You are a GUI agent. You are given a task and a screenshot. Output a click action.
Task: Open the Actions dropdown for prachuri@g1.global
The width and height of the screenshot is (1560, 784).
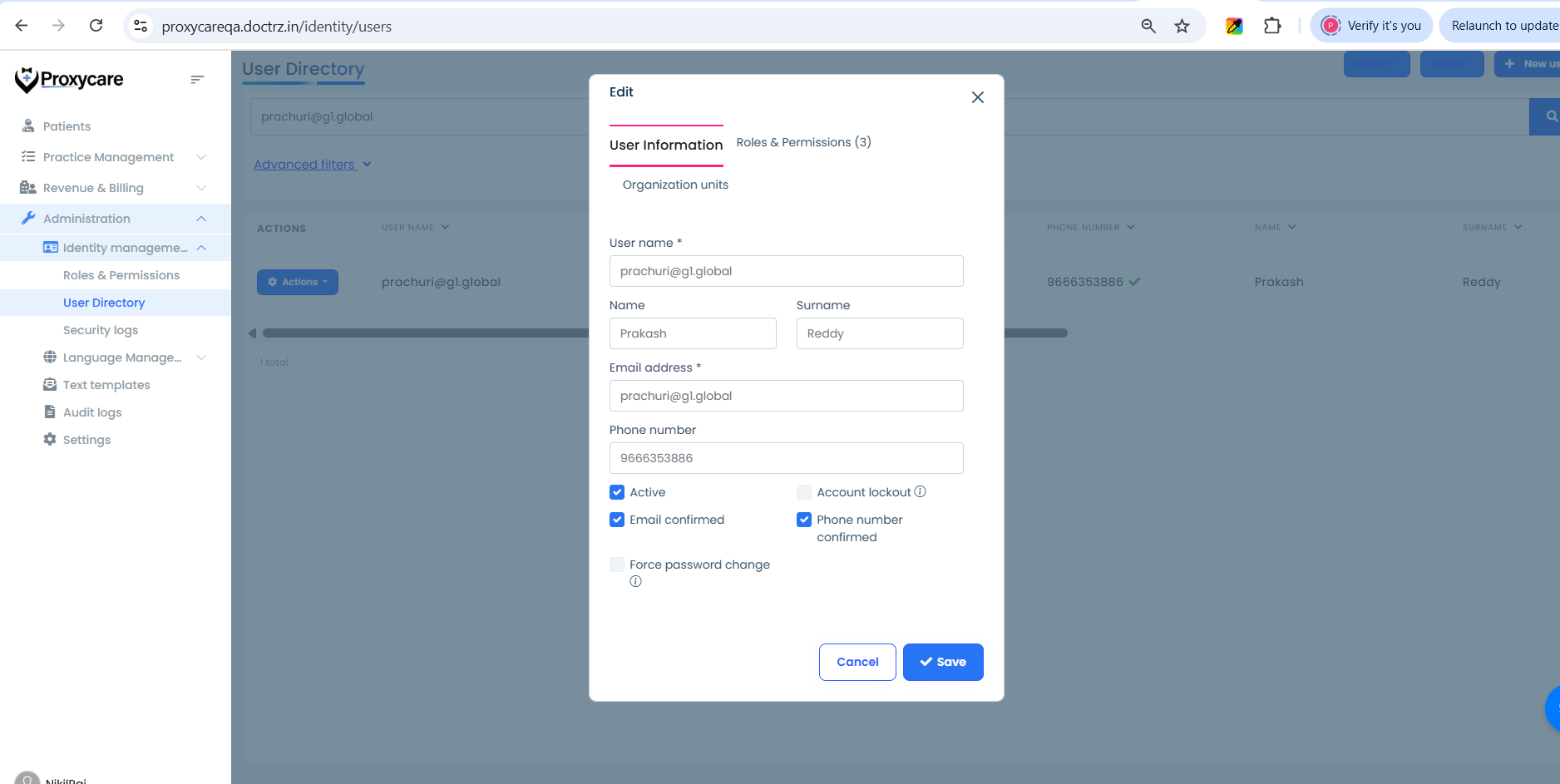298,282
